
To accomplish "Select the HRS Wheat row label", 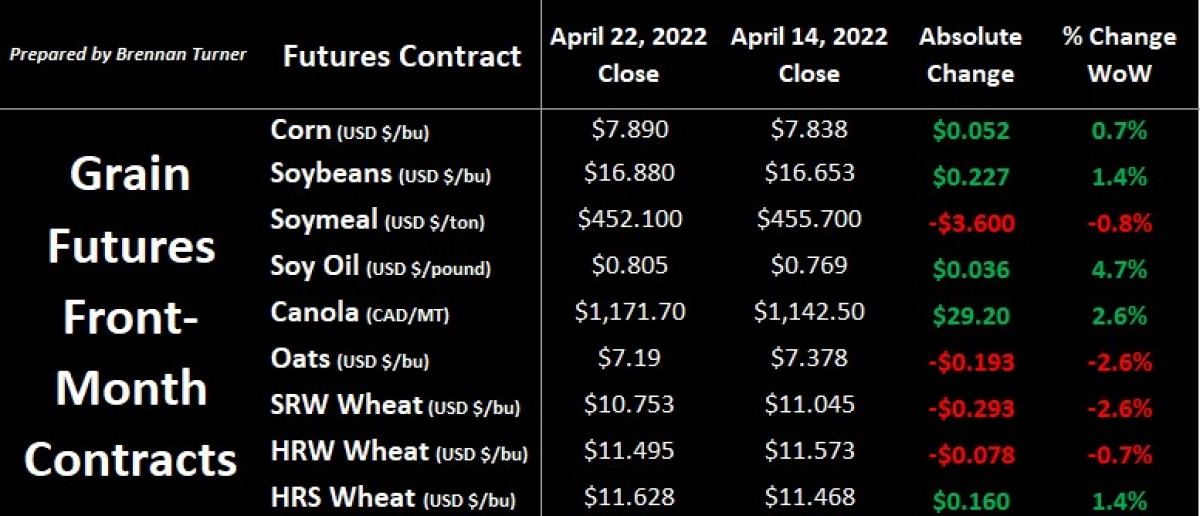I will tap(393, 497).
